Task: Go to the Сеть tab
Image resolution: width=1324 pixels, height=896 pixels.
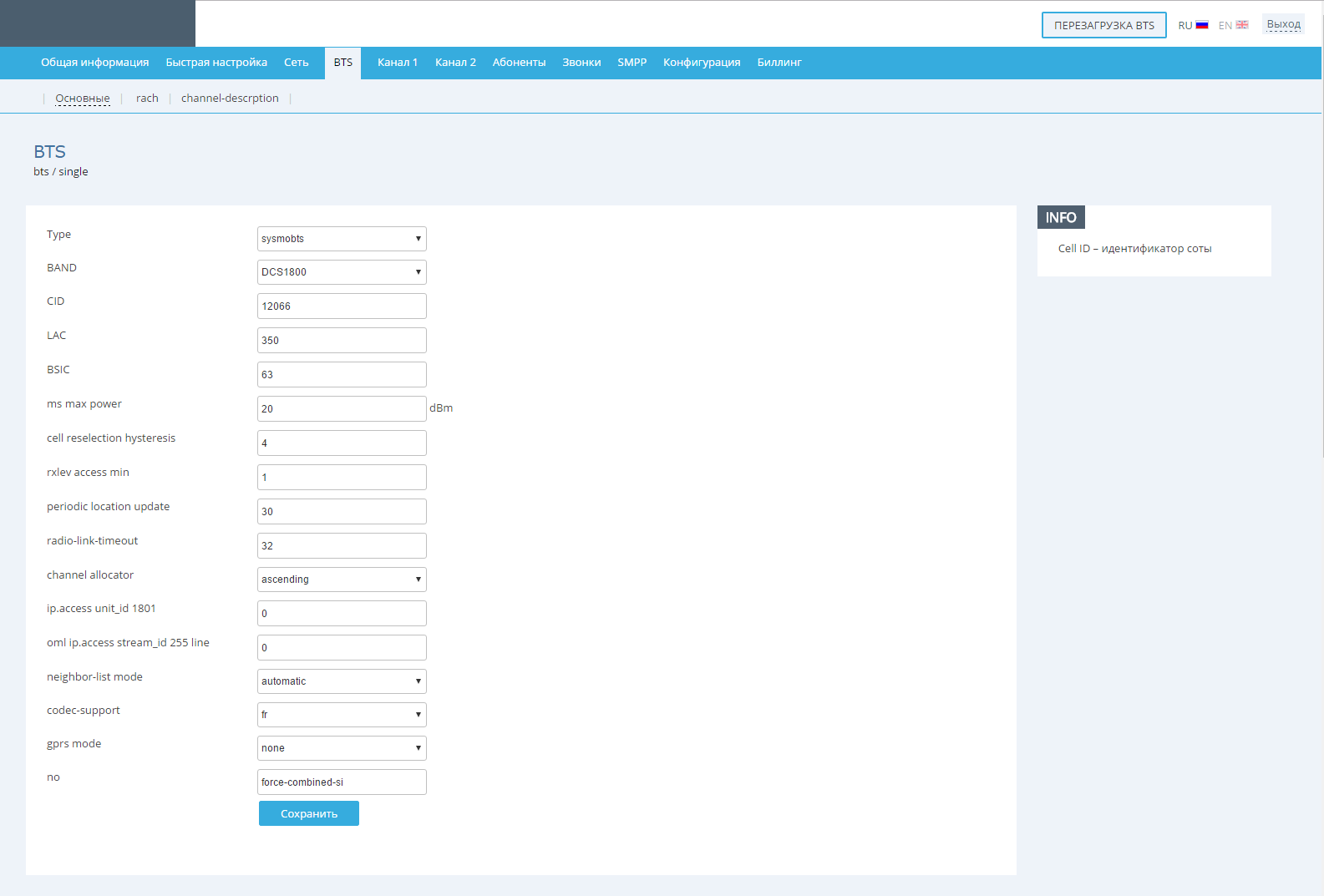Action: [297, 63]
